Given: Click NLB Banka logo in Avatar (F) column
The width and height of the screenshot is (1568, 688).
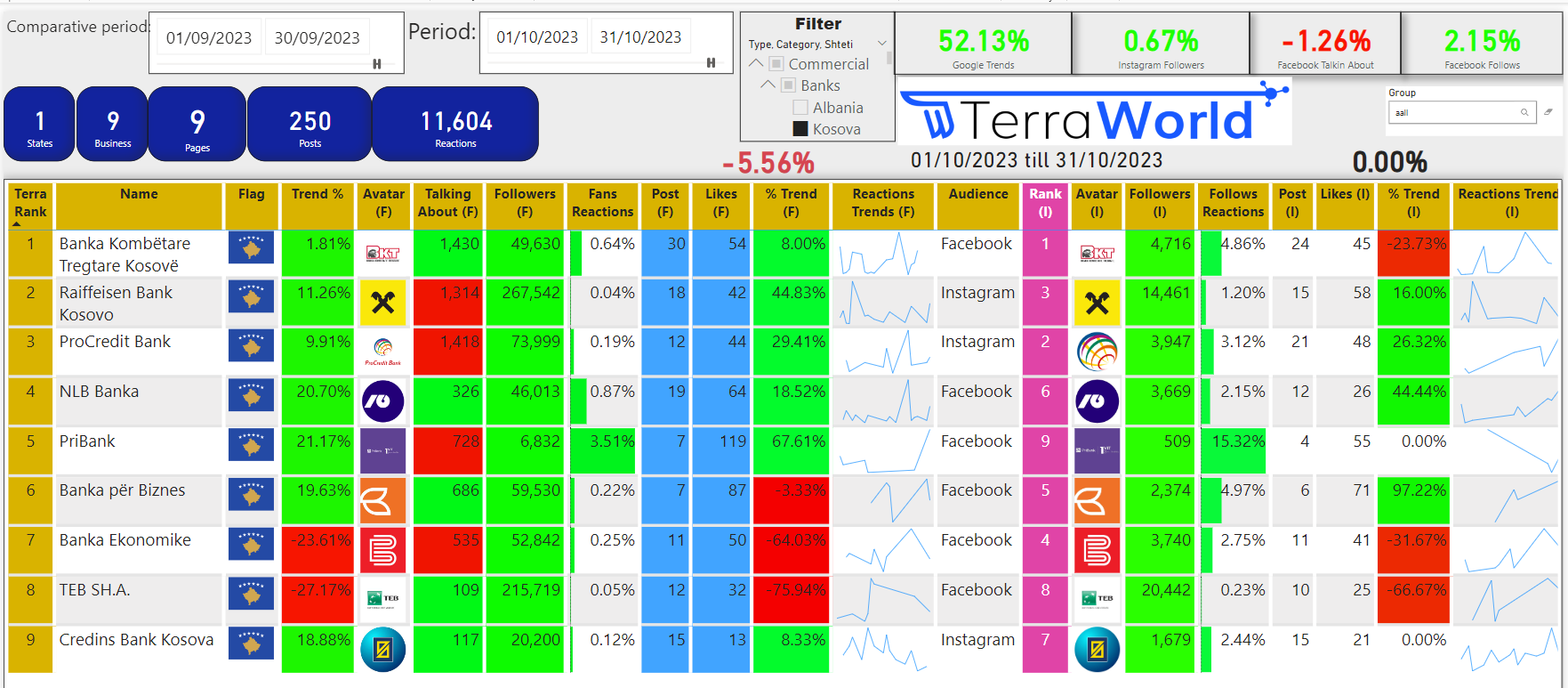Looking at the screenshot, I should 383,401.
